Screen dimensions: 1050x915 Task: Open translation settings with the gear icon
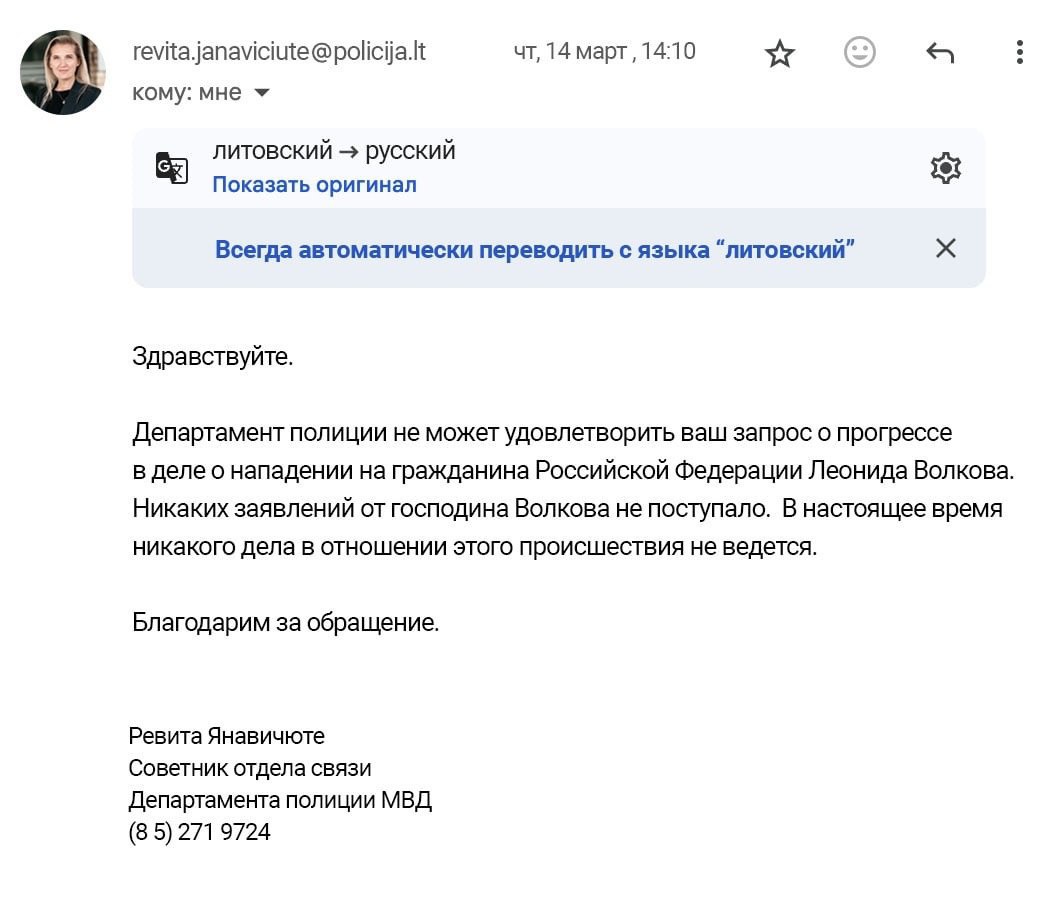pos(945,168)
